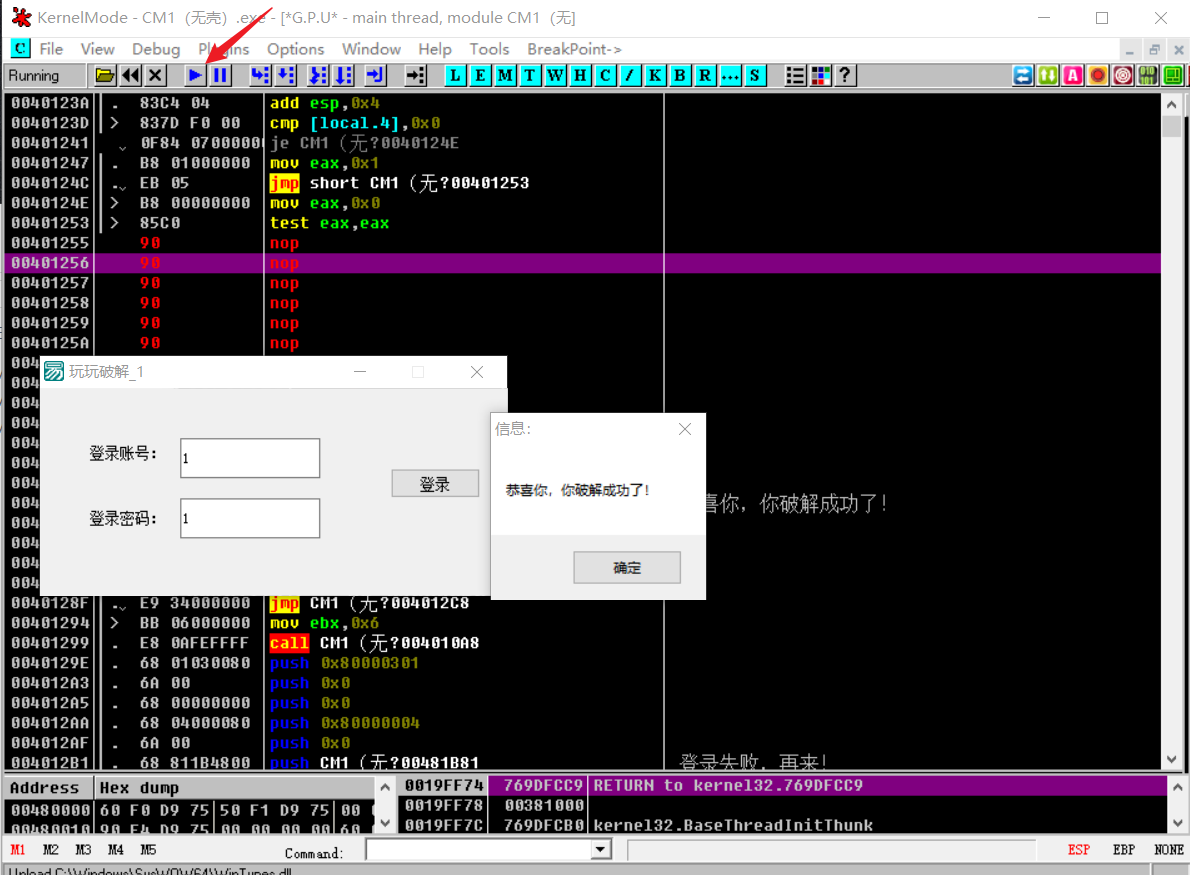Open the Call stack K button
The height and width of the screenshot is (875, 1190).
(x=655, y=76)
